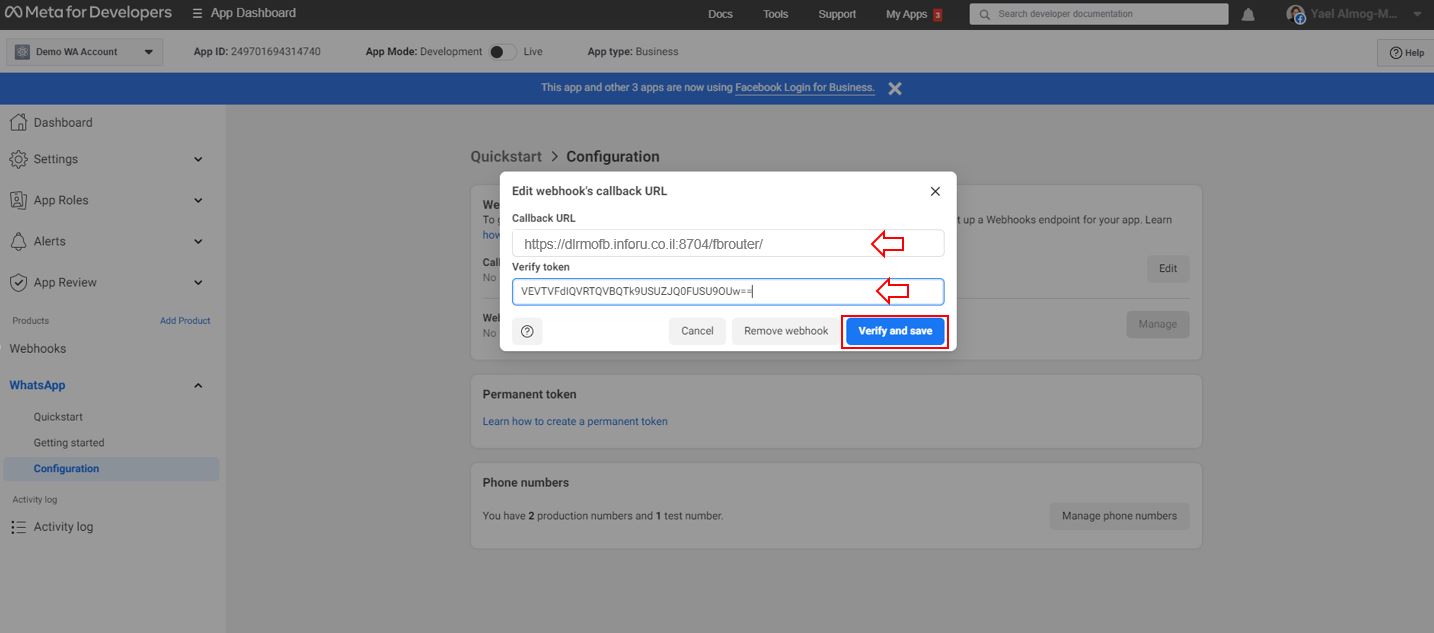This screenshot has width=1434, height=633.
Task: Click the App type: Business label
Action: coord(633,52)
